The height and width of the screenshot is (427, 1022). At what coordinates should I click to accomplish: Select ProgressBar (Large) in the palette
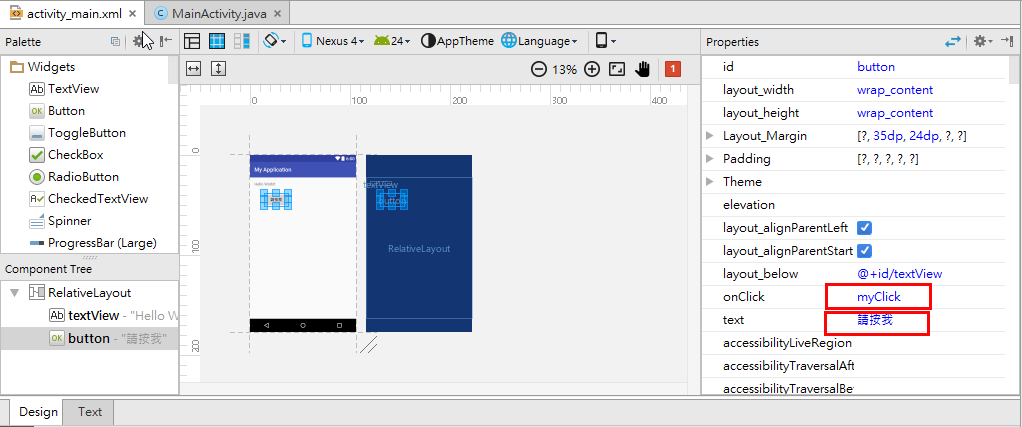(93, 243)
